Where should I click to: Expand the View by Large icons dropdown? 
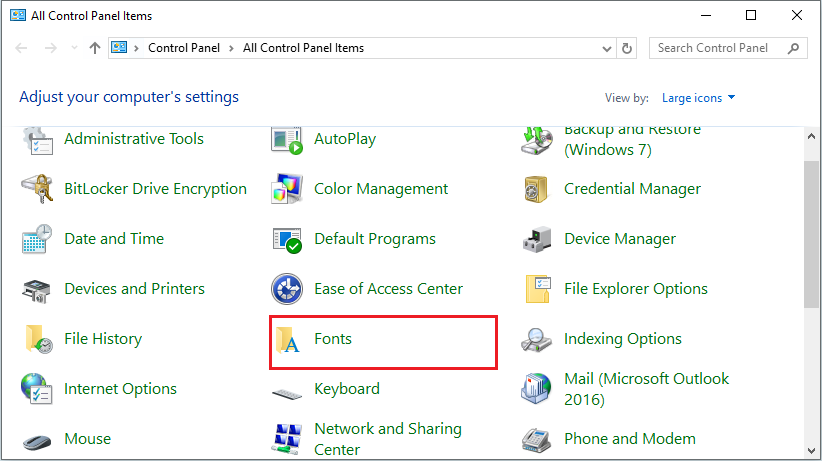698,98
